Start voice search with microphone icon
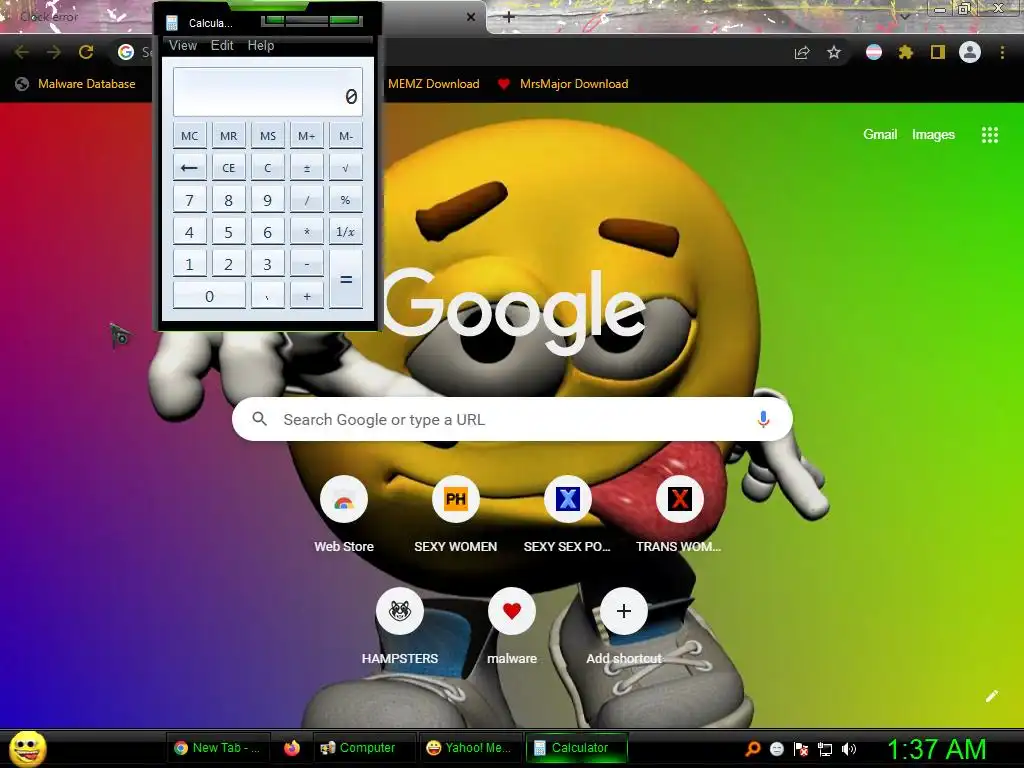Viewport: 1024px width, 768px height. tap(763, 419)
